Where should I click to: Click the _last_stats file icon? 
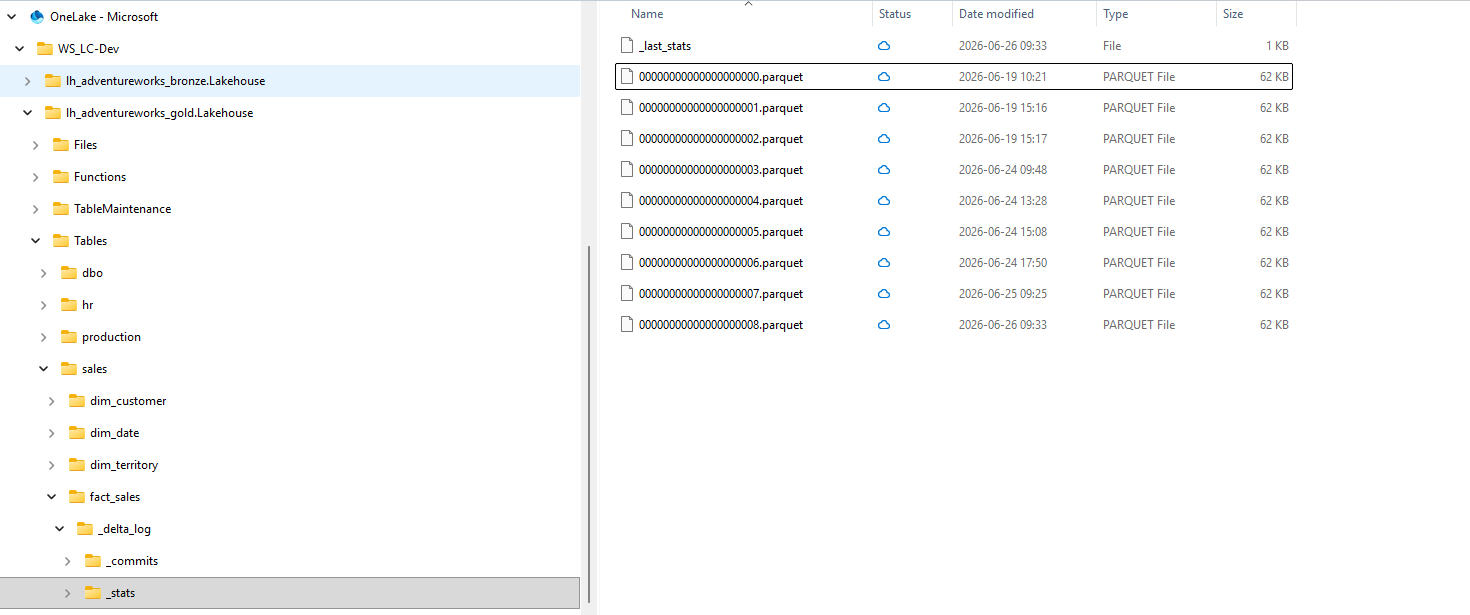(627, 46)
